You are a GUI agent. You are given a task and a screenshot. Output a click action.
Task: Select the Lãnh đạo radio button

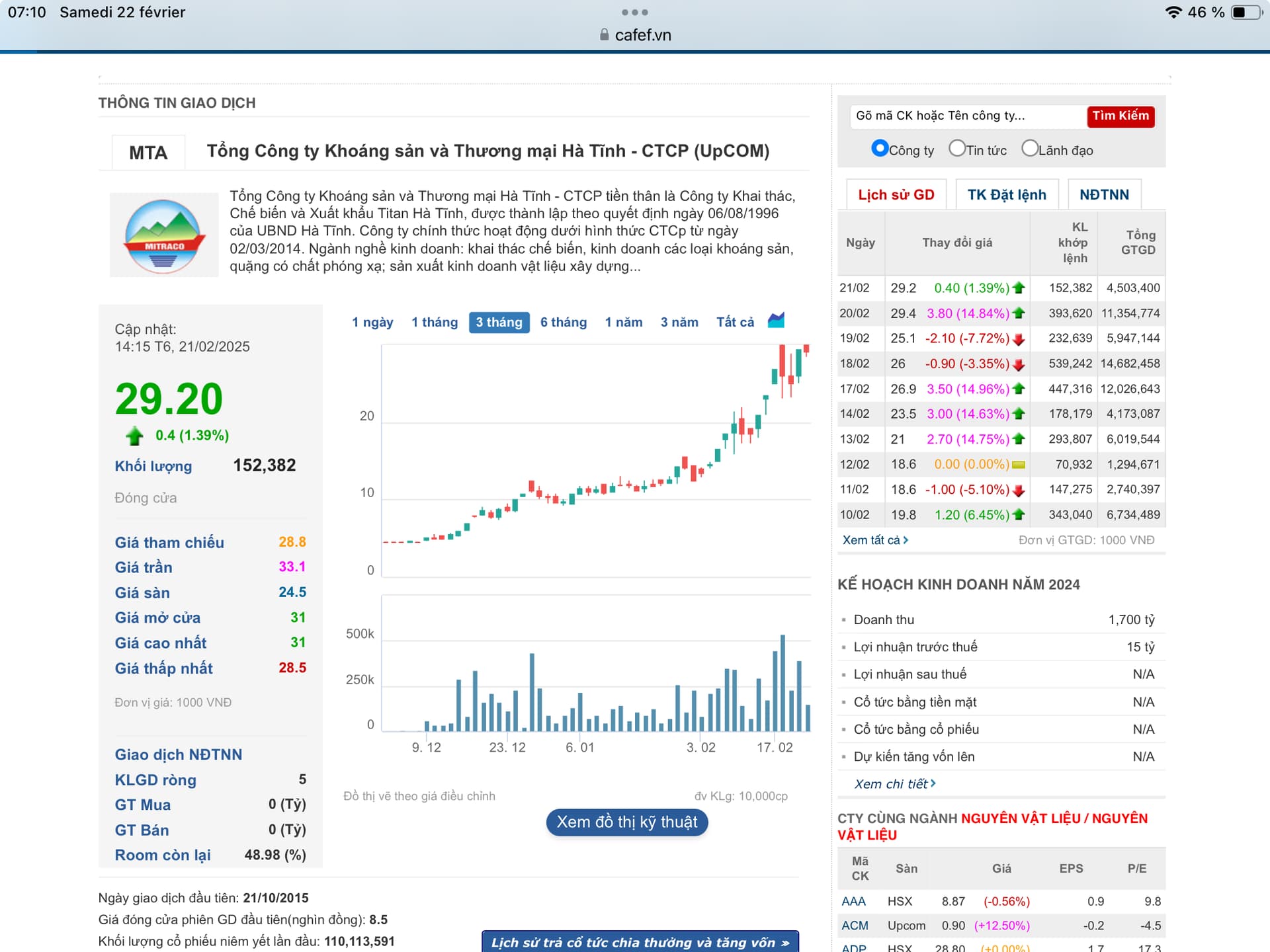tap(1029, 149)
